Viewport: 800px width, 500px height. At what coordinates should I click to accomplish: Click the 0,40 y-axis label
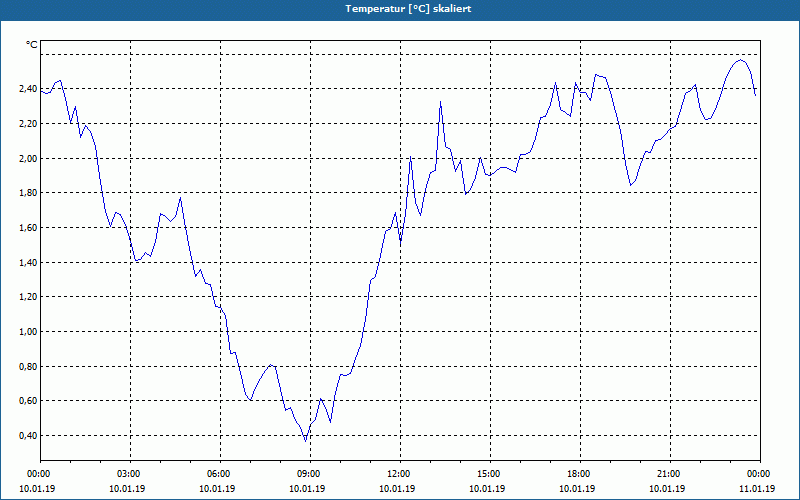click(29, 436)
